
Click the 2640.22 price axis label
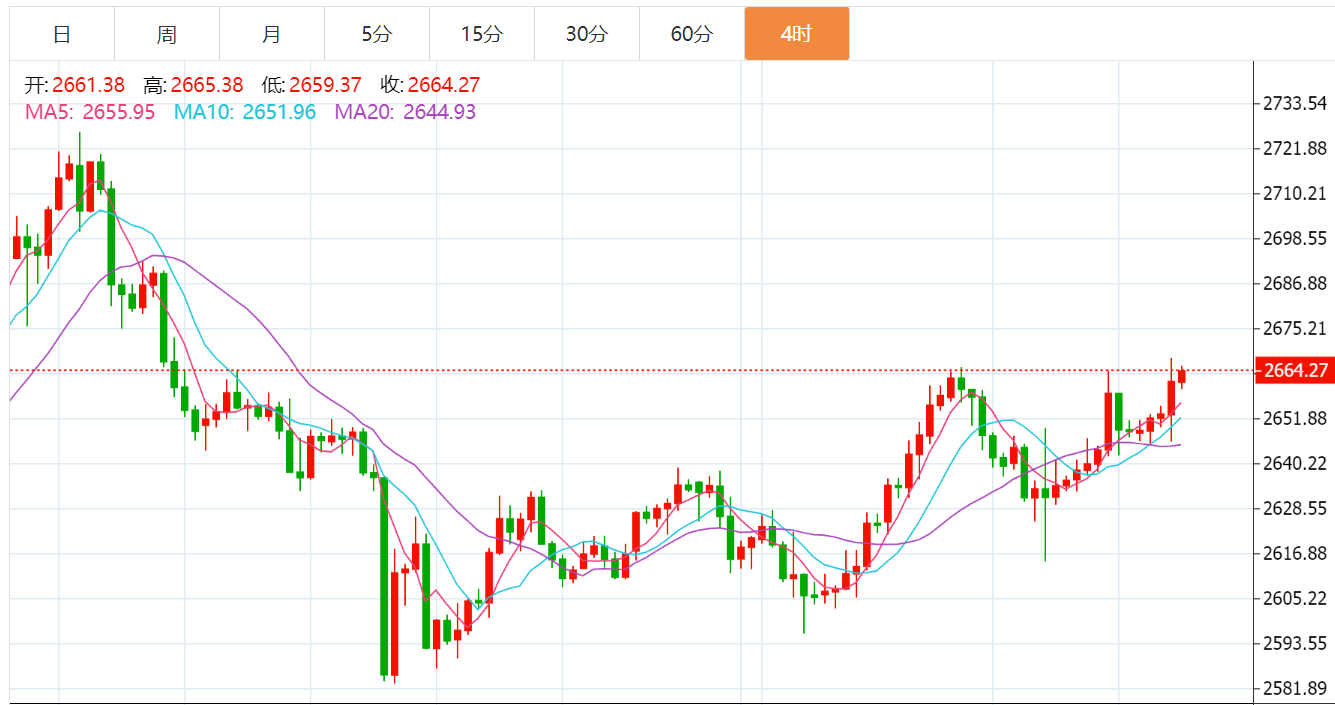(1295, 464)
